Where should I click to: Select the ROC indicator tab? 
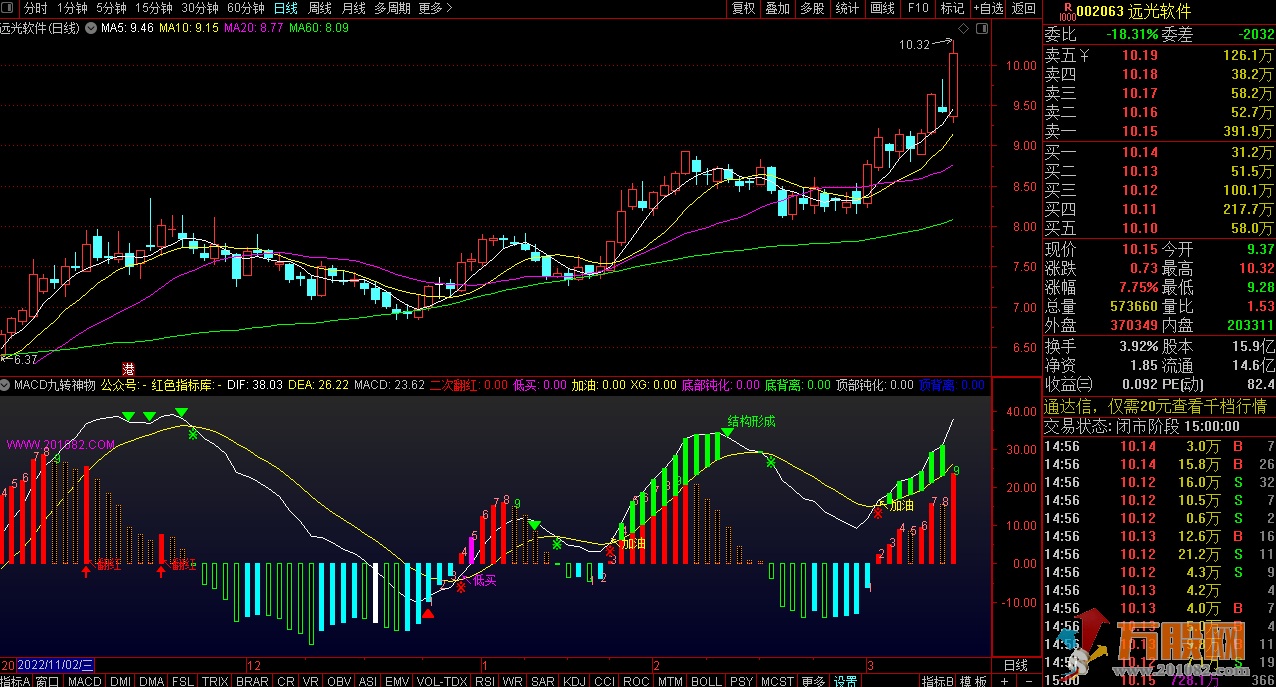[x=636, y=680]
